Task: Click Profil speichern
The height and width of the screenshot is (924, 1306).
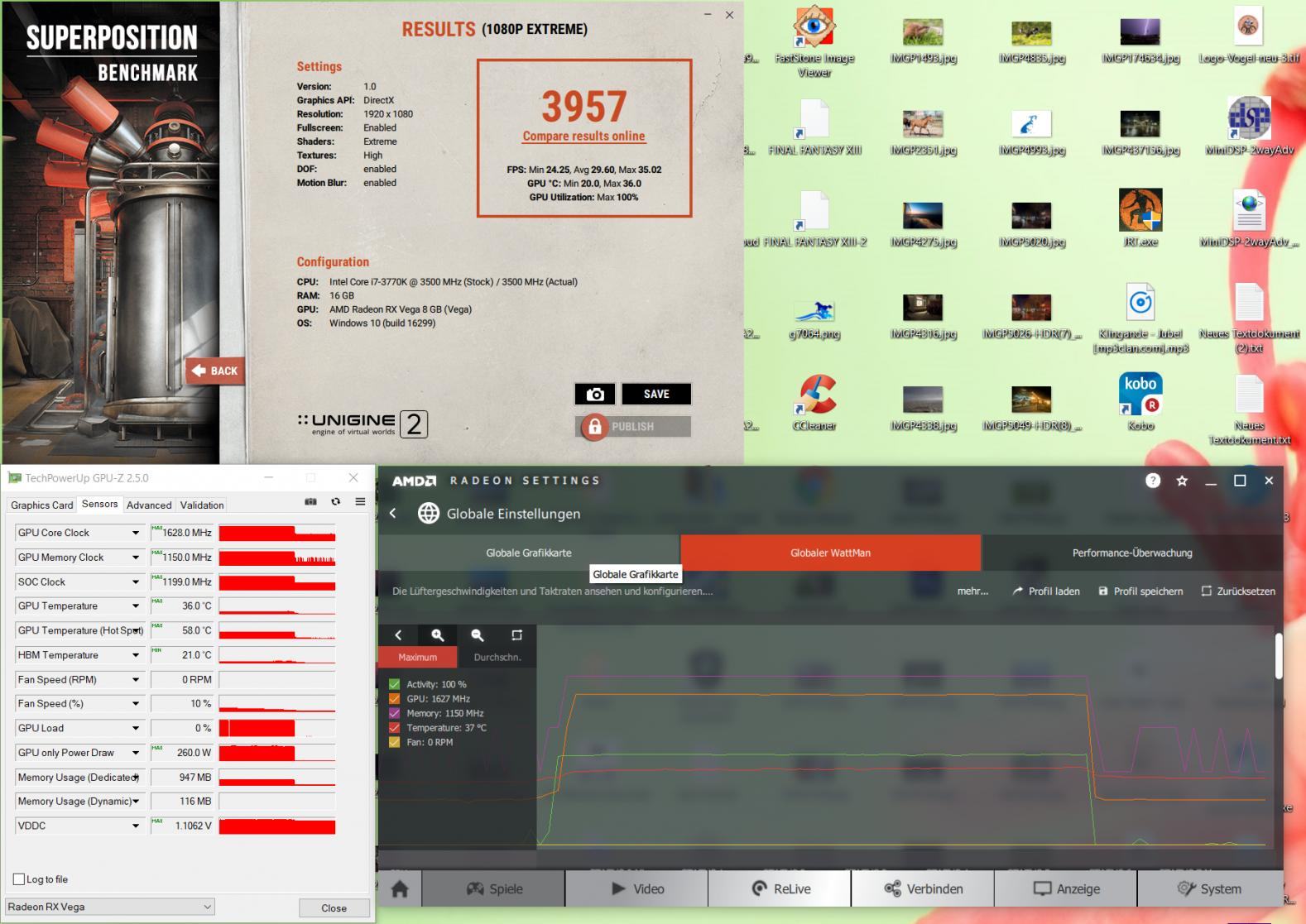Action: (x=1140, y=591)
